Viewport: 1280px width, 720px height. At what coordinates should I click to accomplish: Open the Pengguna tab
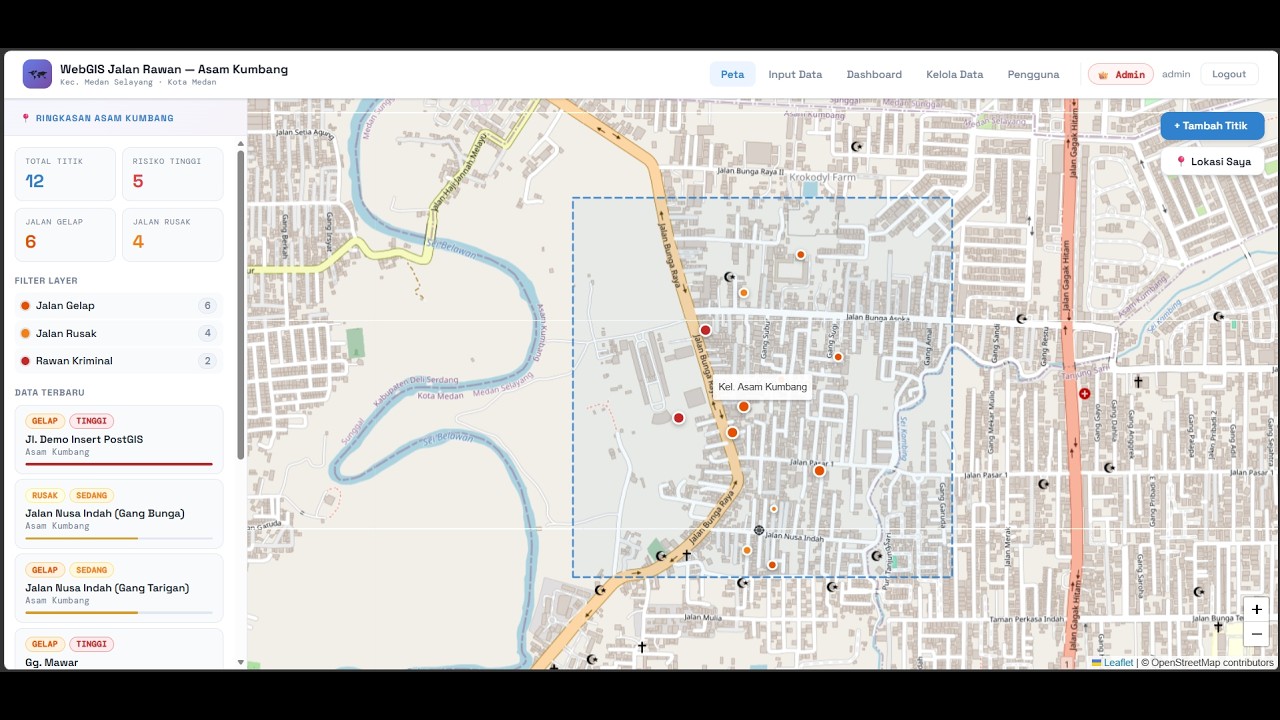tap(1033, 74)
